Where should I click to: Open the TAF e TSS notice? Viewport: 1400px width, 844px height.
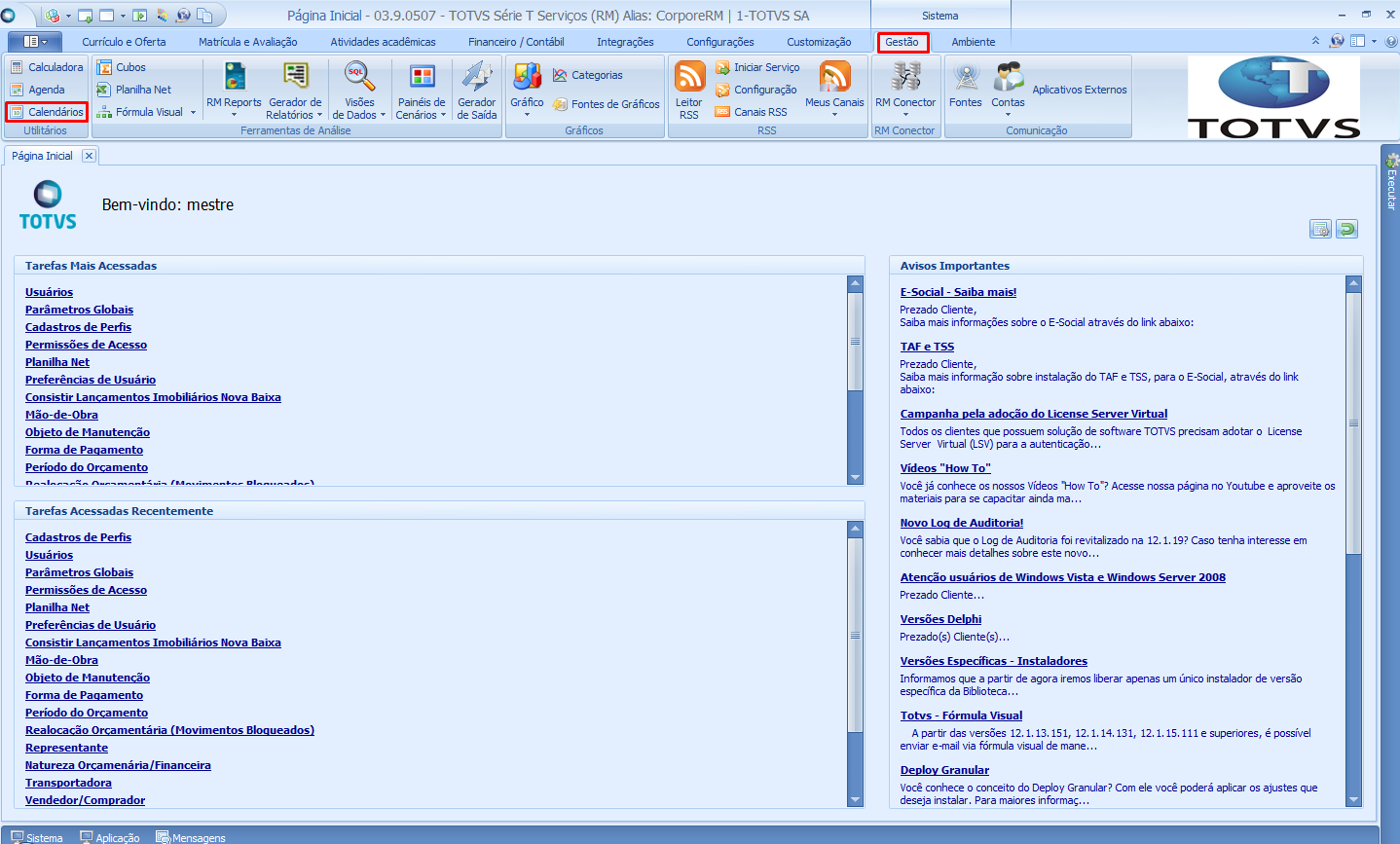927,347
